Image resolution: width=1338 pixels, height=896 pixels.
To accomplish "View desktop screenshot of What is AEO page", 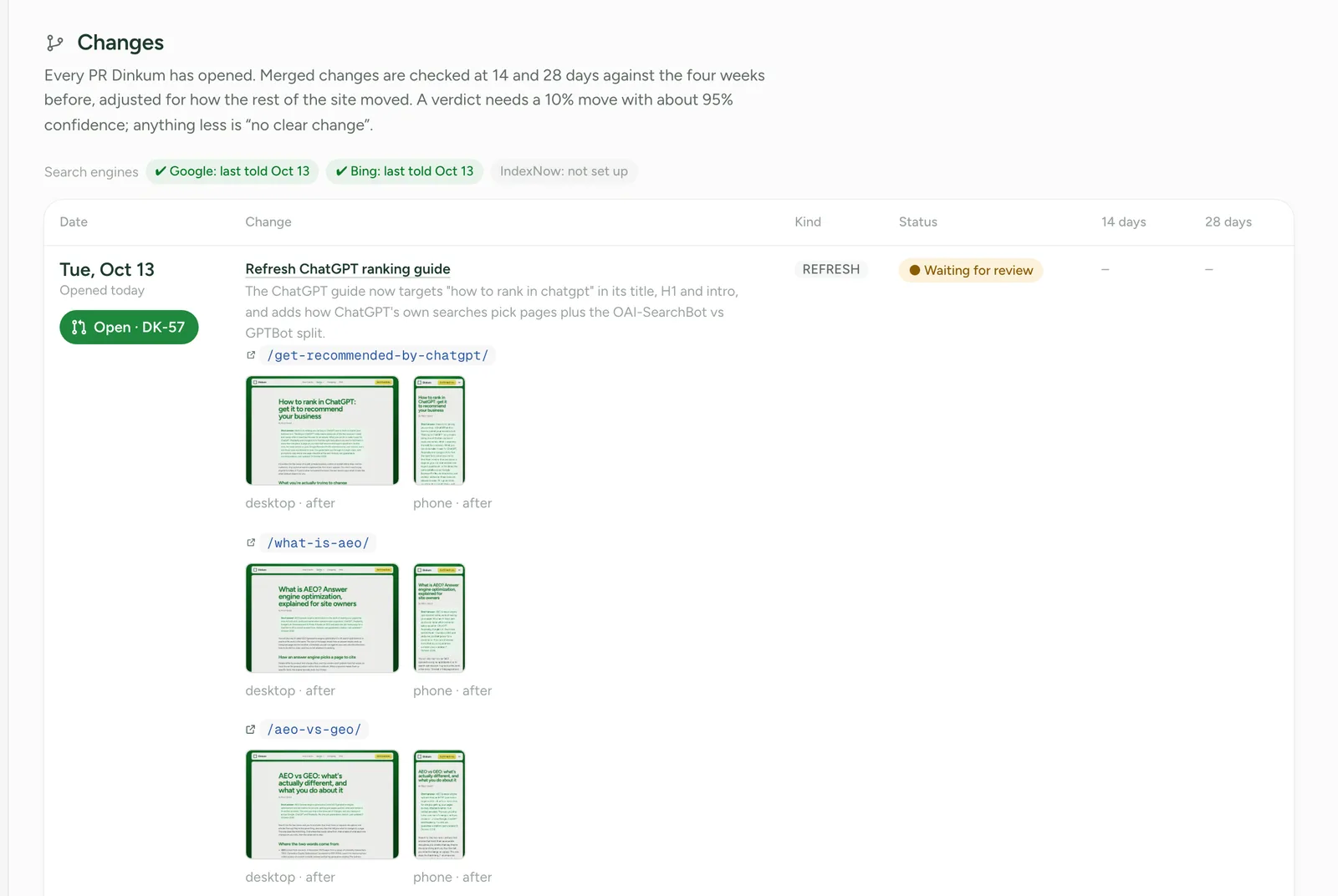I will click(x=322, y=618).
